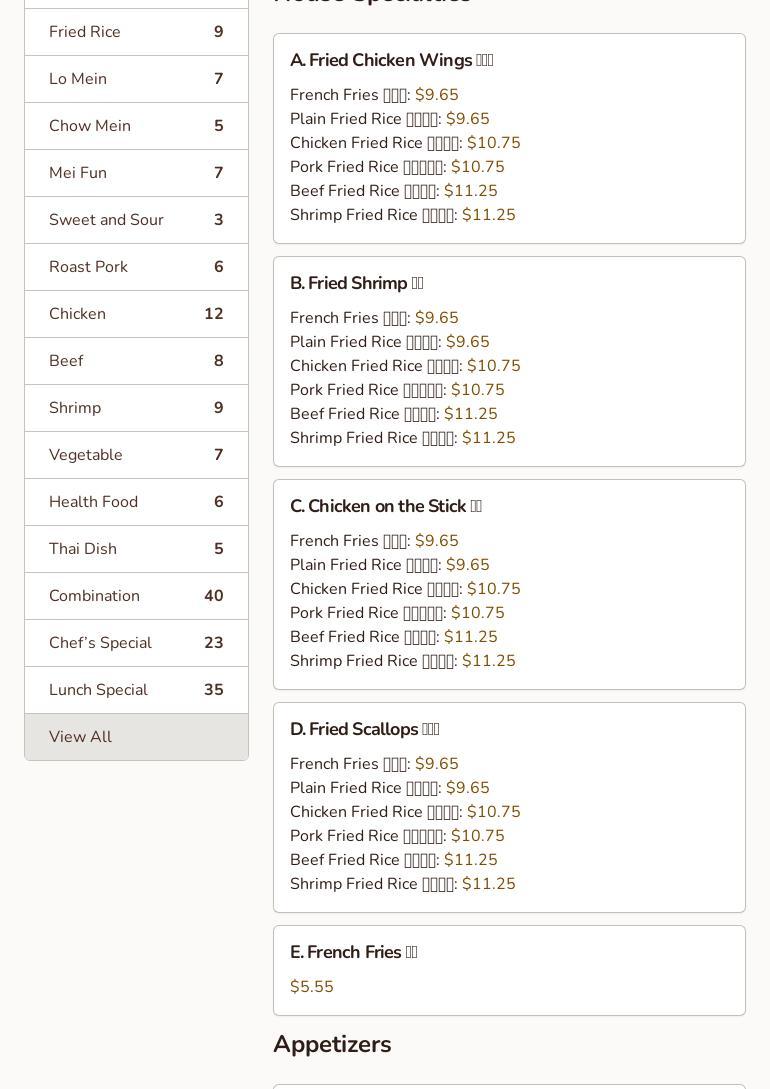
Task: Open the Health Food category
Action: [136, 502]
